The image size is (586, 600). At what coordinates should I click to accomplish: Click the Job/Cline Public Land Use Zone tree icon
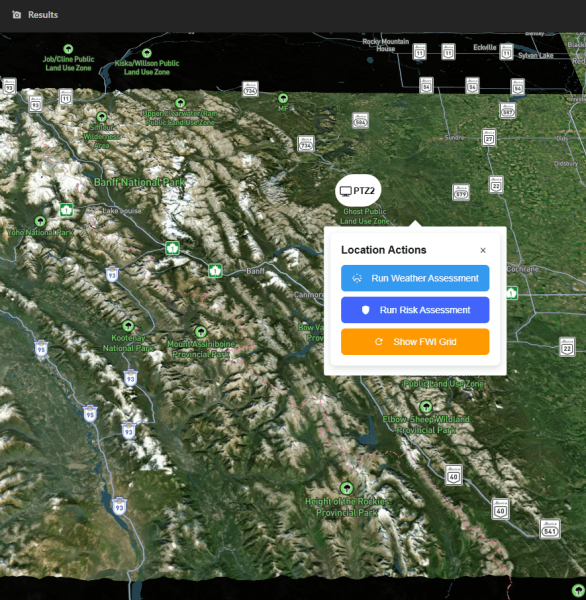pyautogui.click(x=68, y=49)
